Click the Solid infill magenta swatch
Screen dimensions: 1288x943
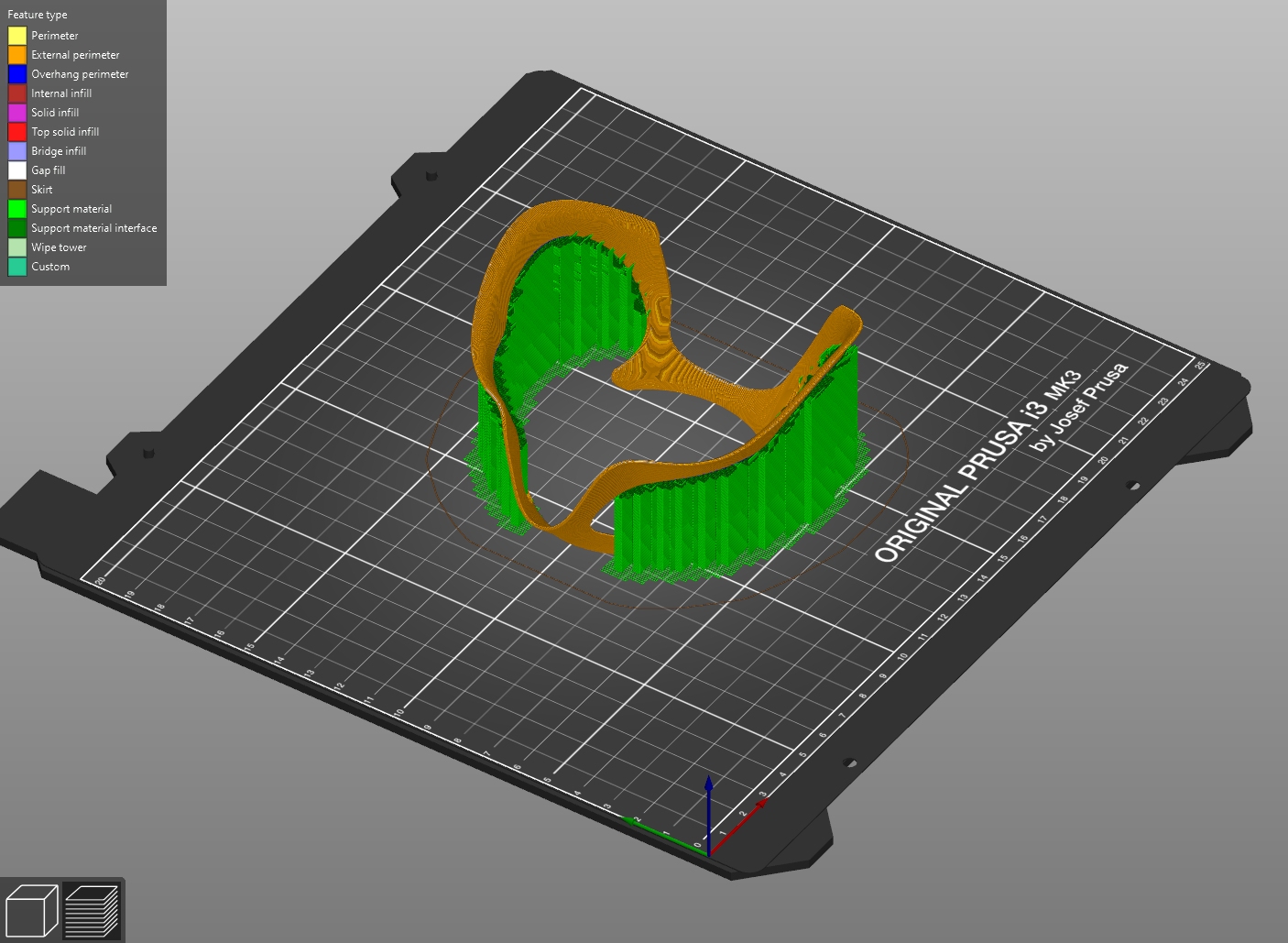[x=17, y=113]
